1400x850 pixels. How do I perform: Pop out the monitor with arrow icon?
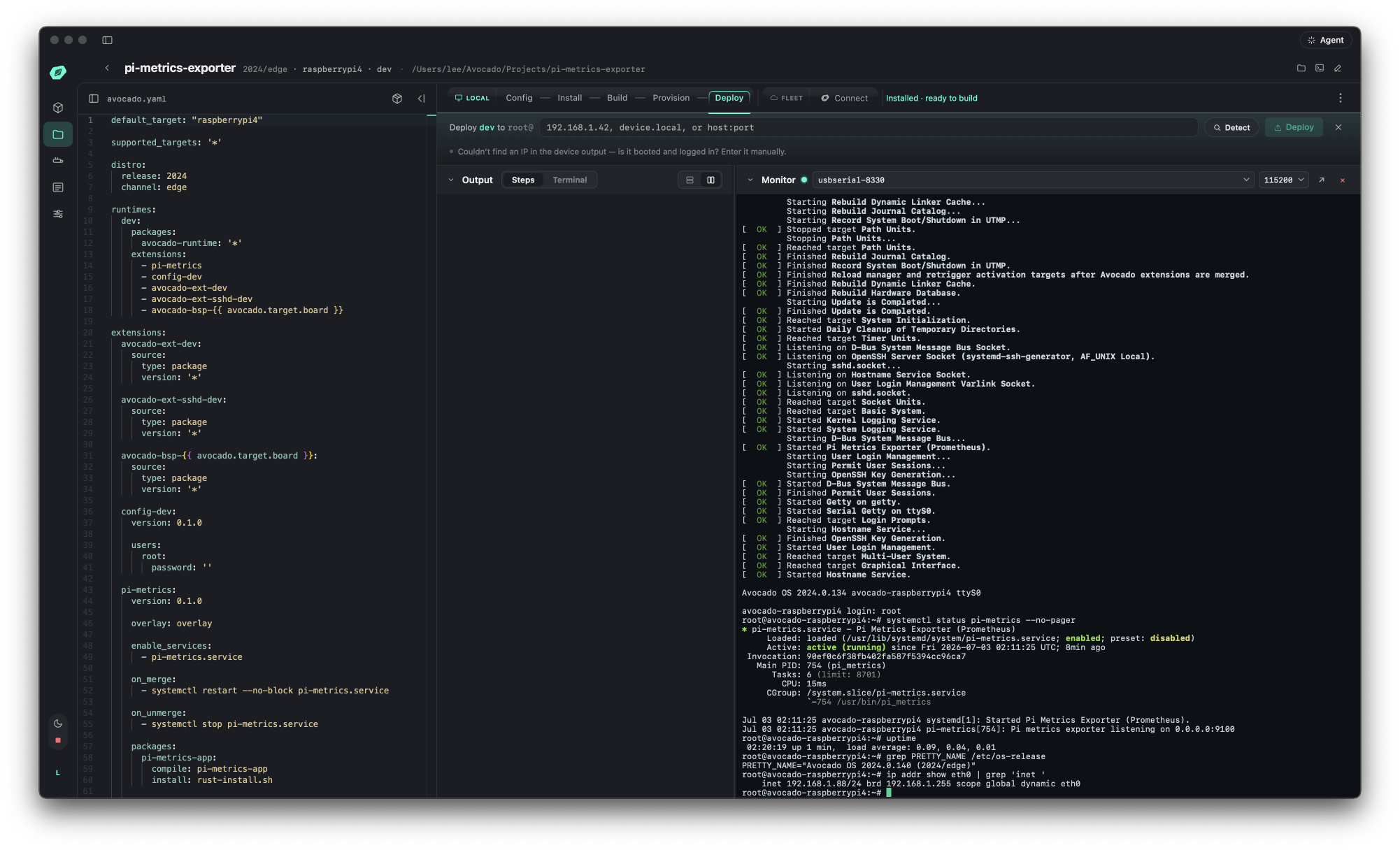pyautogui.click(x=1322, y=180)
